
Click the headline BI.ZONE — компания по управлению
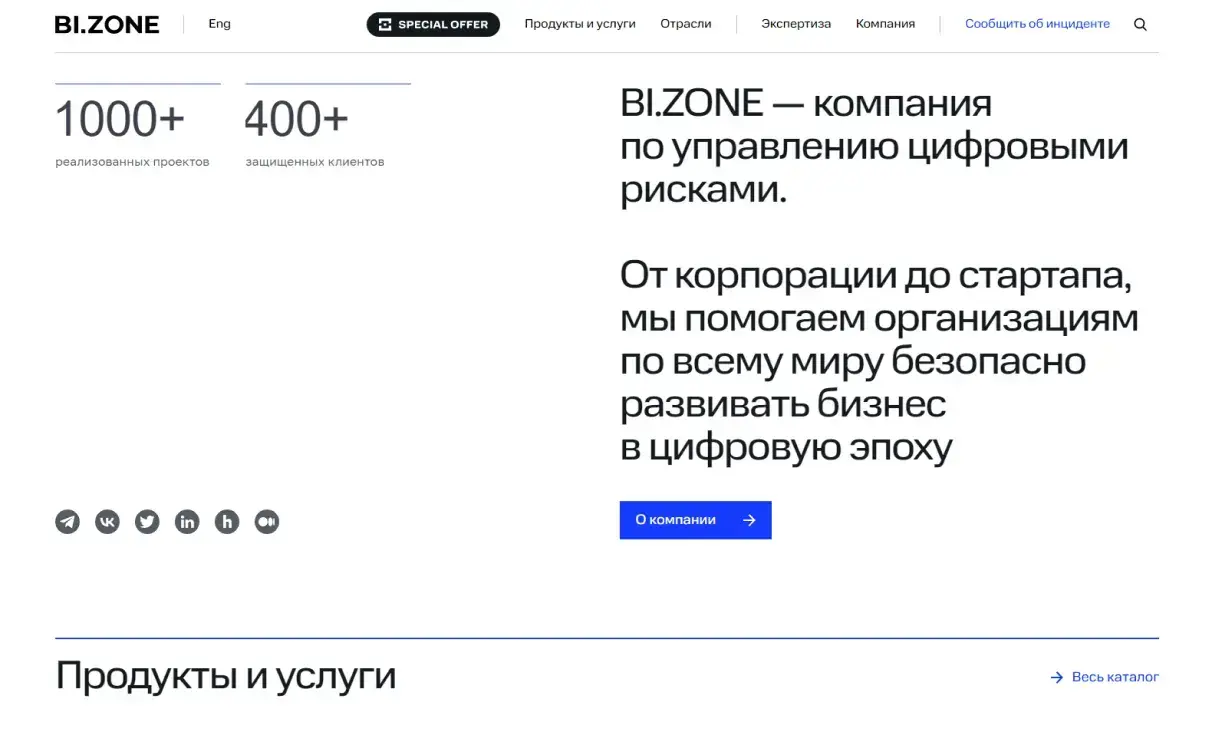point(874,146)
